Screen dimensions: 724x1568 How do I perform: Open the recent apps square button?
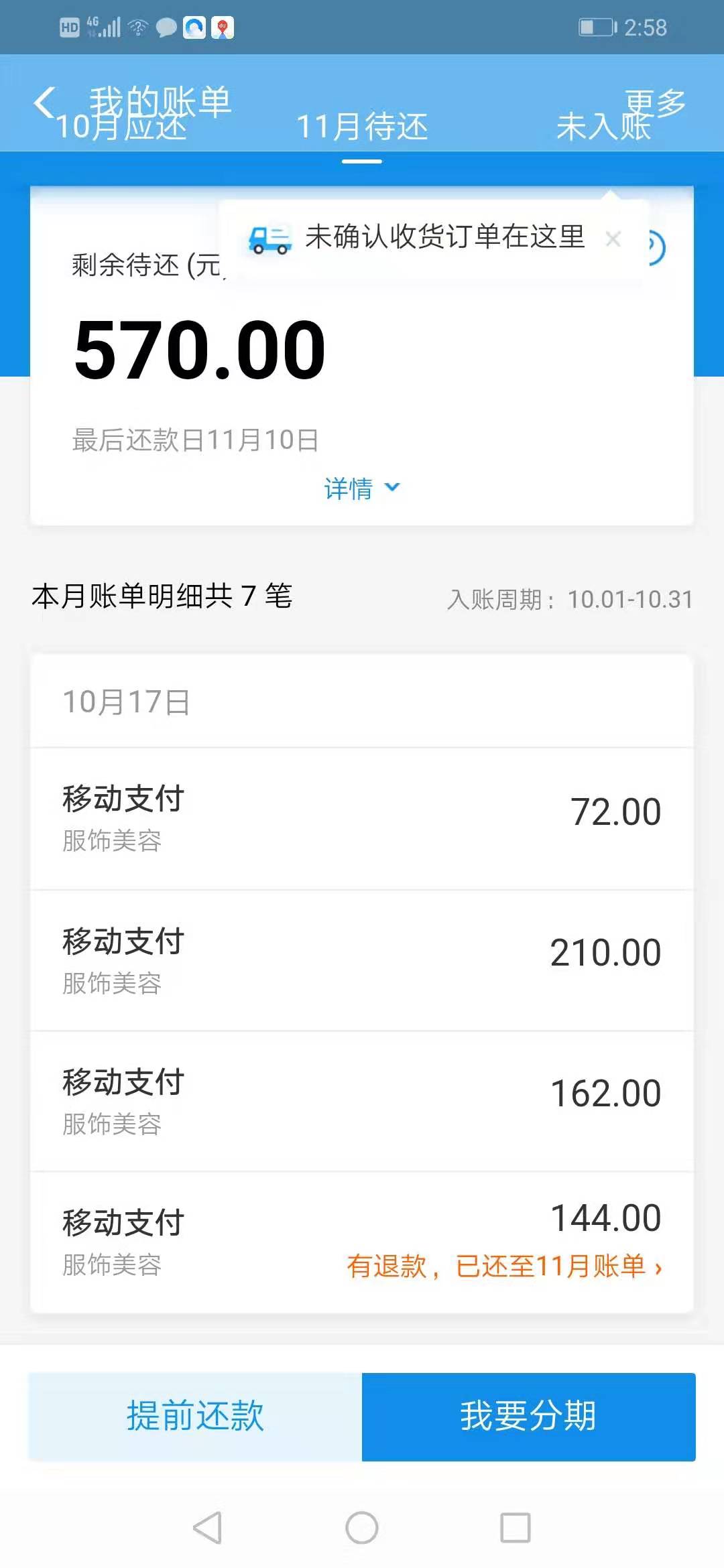pos(515,1528)
